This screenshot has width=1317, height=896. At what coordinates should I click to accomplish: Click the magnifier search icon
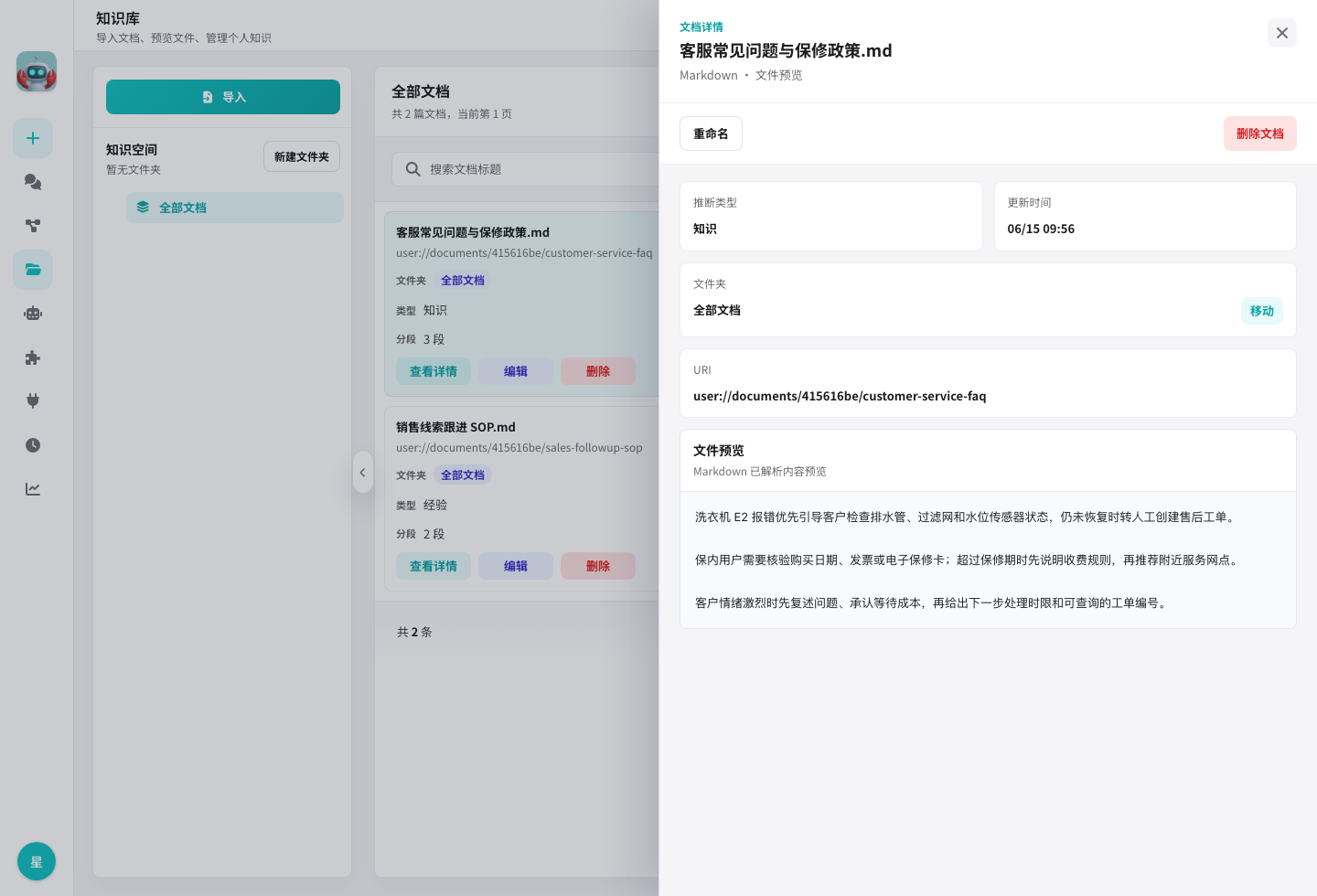(x=413, y=169)
